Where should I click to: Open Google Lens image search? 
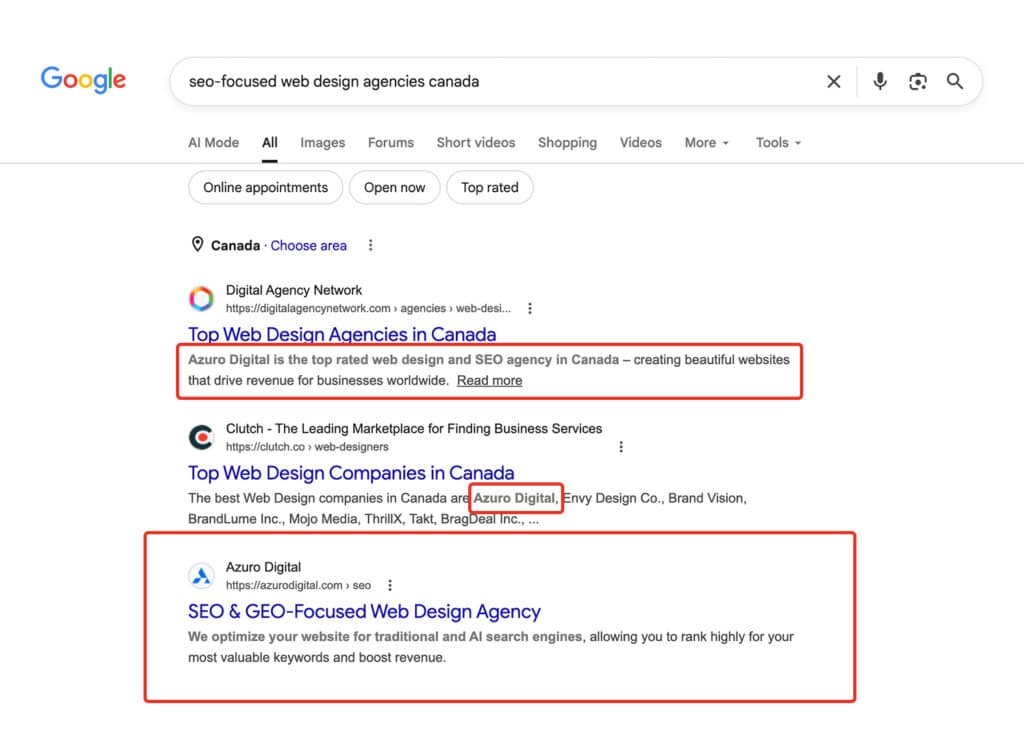click(x=918, y=82)
